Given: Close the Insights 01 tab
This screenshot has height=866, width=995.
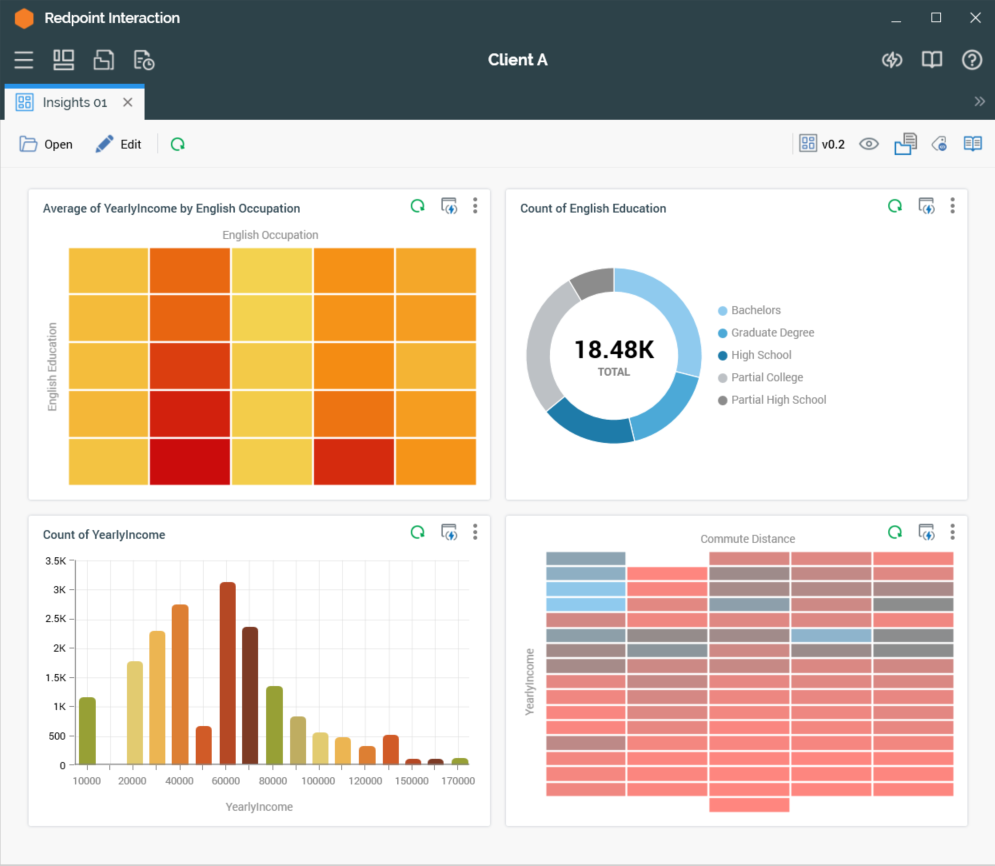Looking at the screenshot, I should coord(128,103).
